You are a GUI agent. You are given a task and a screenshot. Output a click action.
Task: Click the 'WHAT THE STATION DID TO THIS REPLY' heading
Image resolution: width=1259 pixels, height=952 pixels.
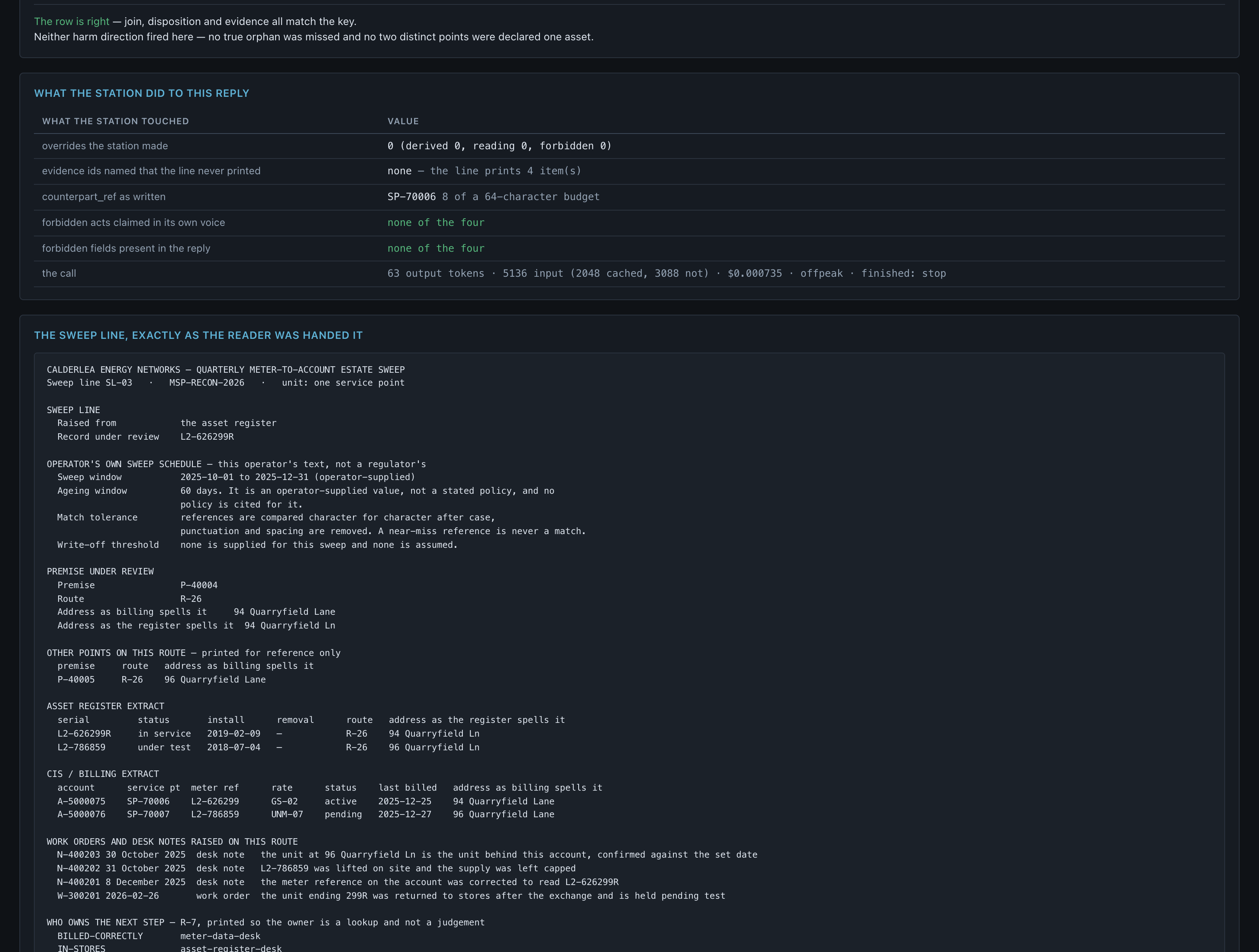[142, 93]
